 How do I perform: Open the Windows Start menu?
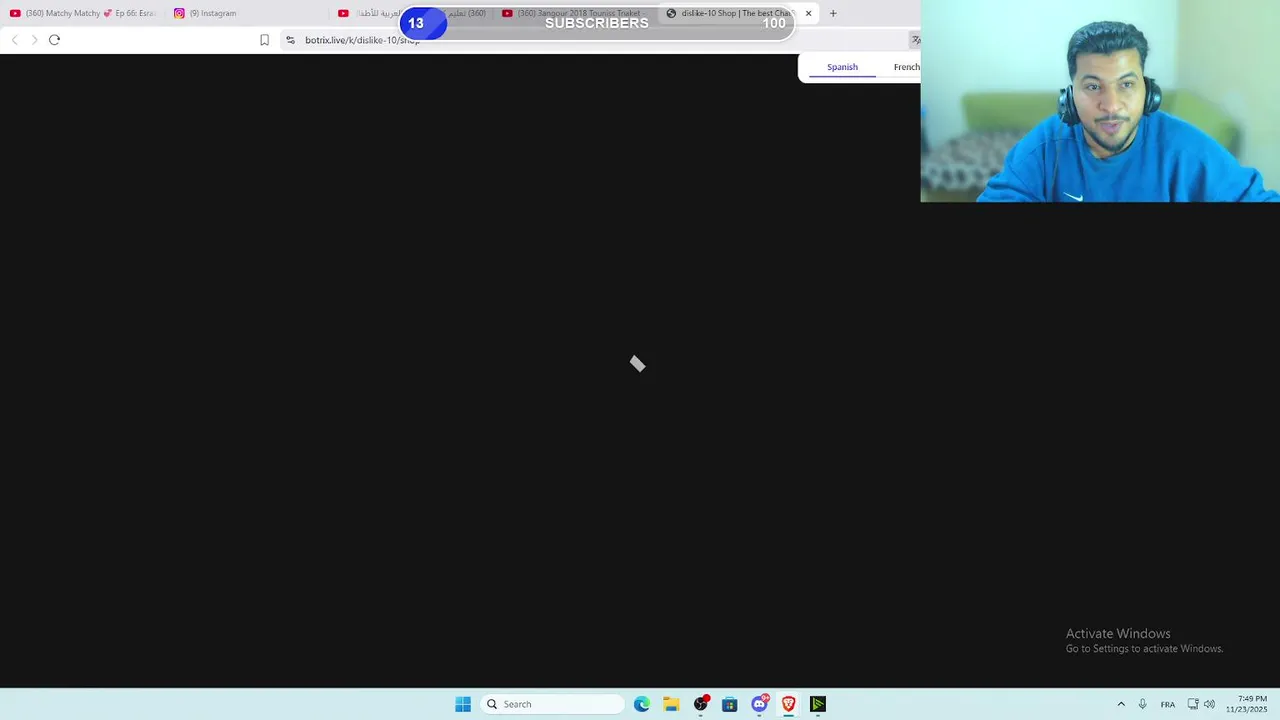point(463,704)
